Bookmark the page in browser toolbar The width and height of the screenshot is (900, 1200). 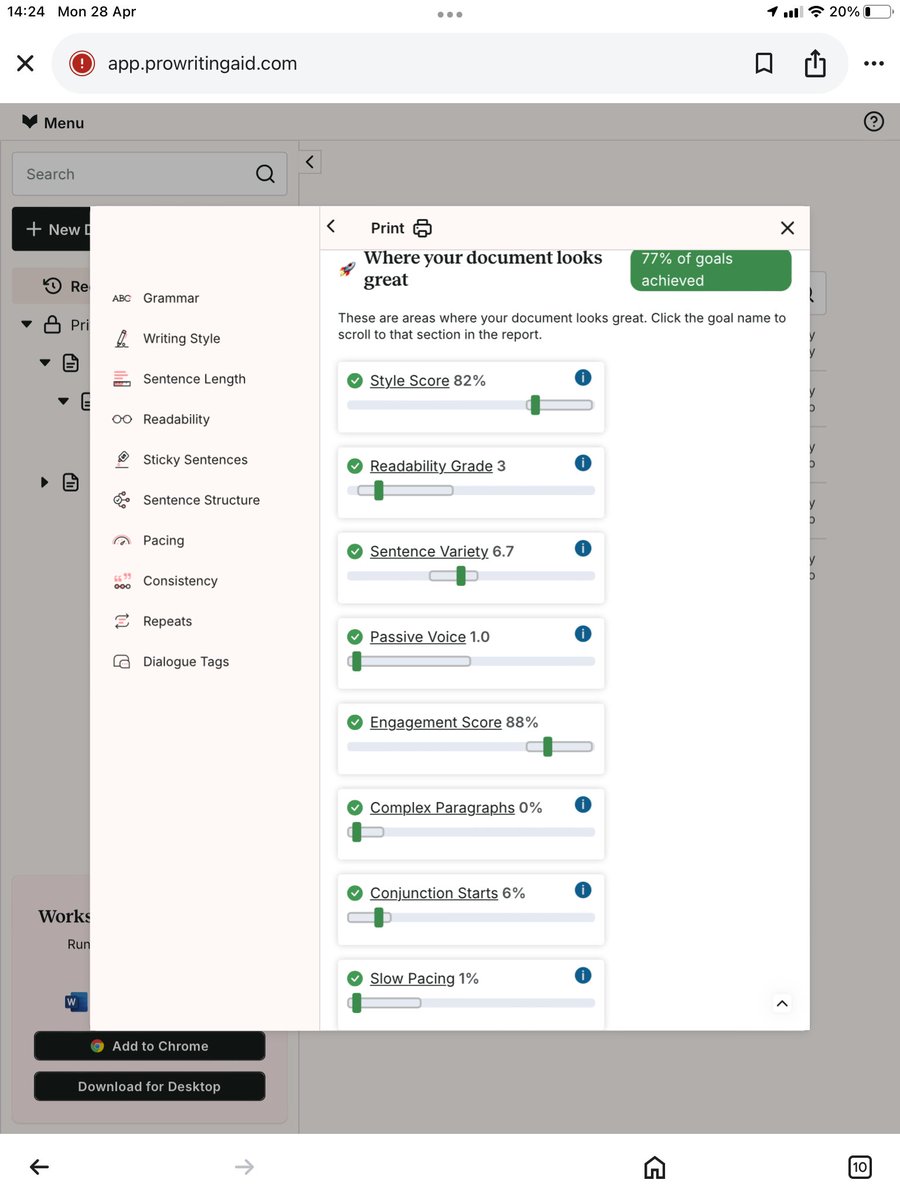click(764, 64)
